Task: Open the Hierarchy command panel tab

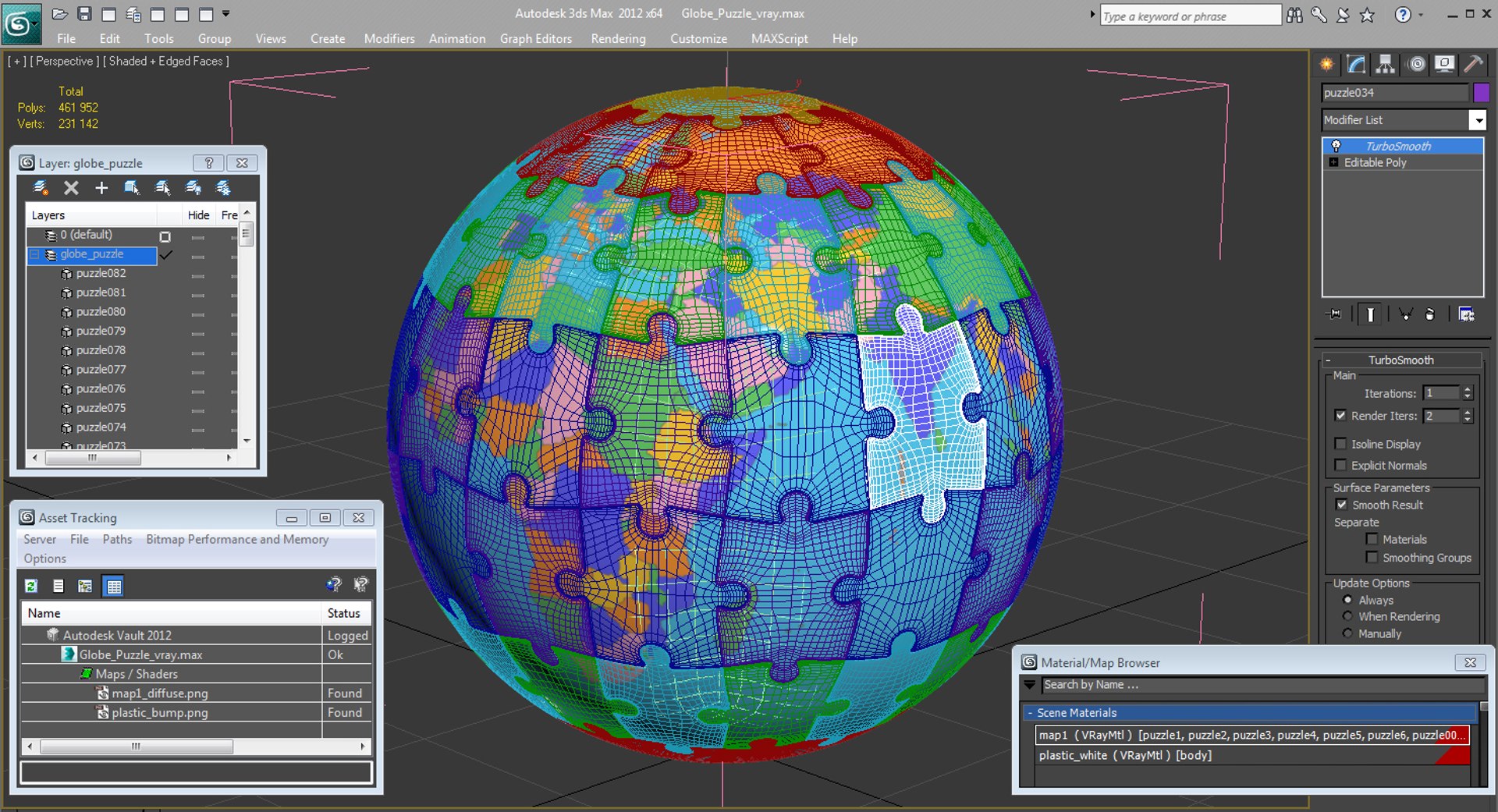Action: tap(1386, 65)
